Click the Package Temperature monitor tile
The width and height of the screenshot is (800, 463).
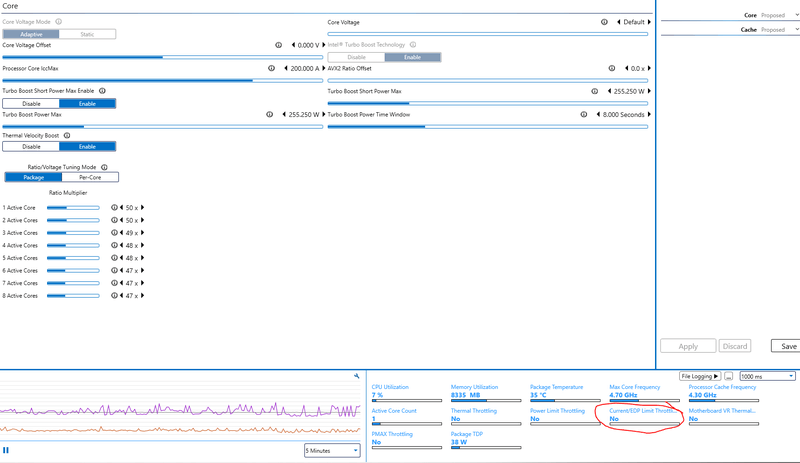(x=565, y=393)
